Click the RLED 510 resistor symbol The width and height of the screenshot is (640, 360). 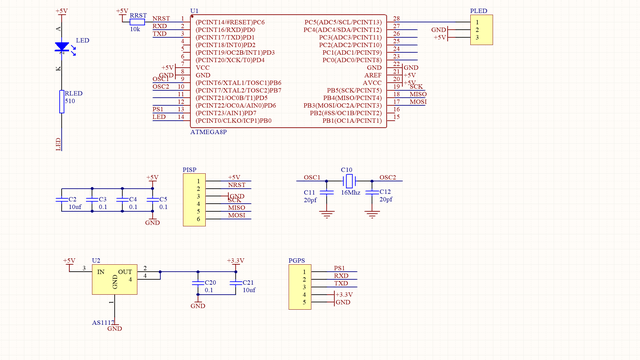[x=62, y=102]
